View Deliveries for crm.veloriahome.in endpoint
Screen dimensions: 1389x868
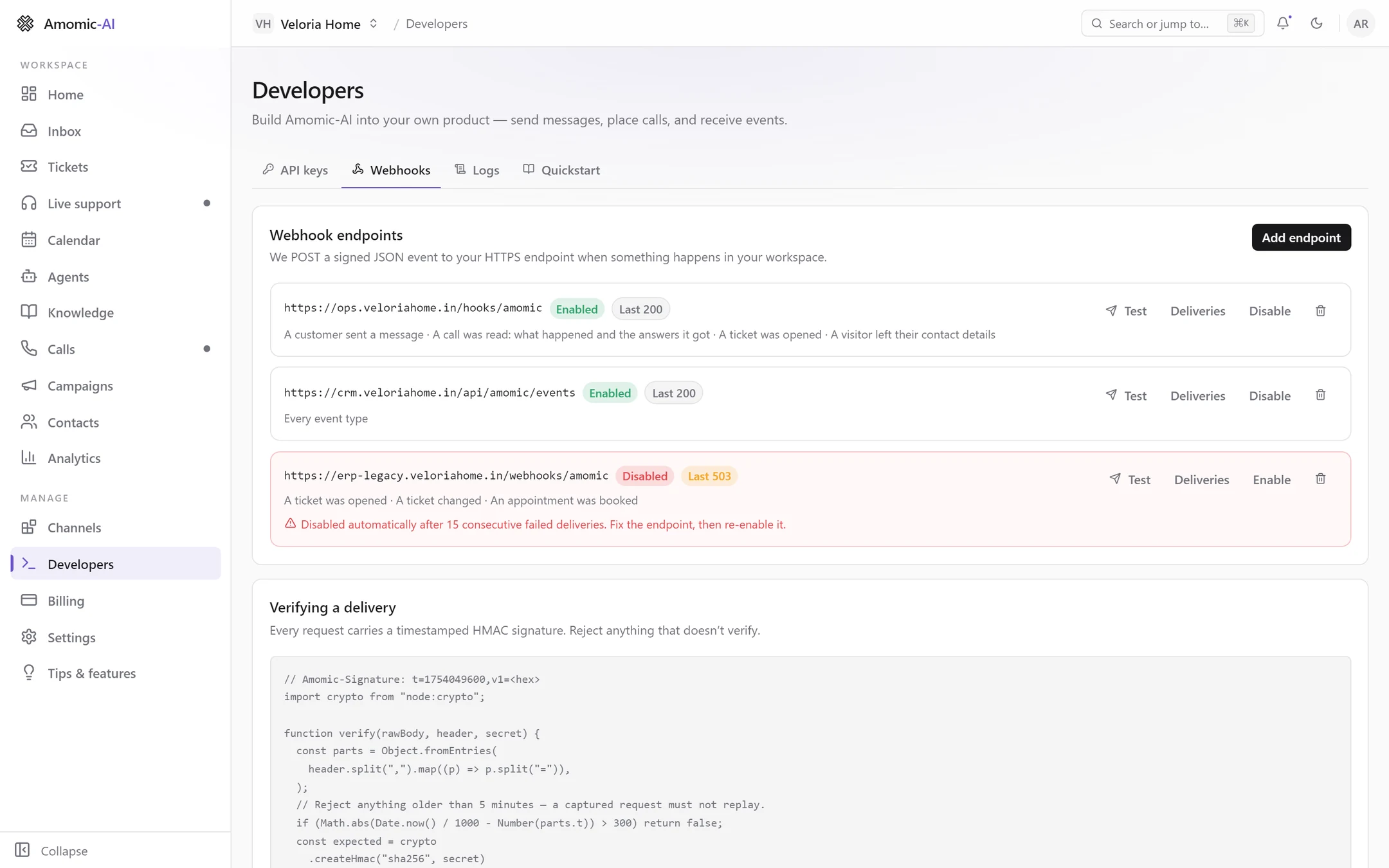(1197, 395)
